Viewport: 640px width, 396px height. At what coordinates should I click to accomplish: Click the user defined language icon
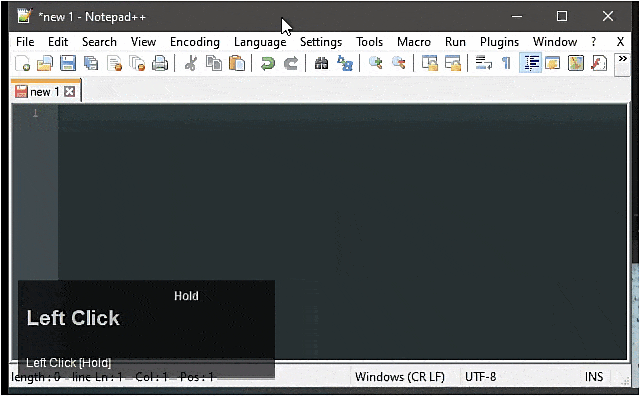(x=552, y=63)
